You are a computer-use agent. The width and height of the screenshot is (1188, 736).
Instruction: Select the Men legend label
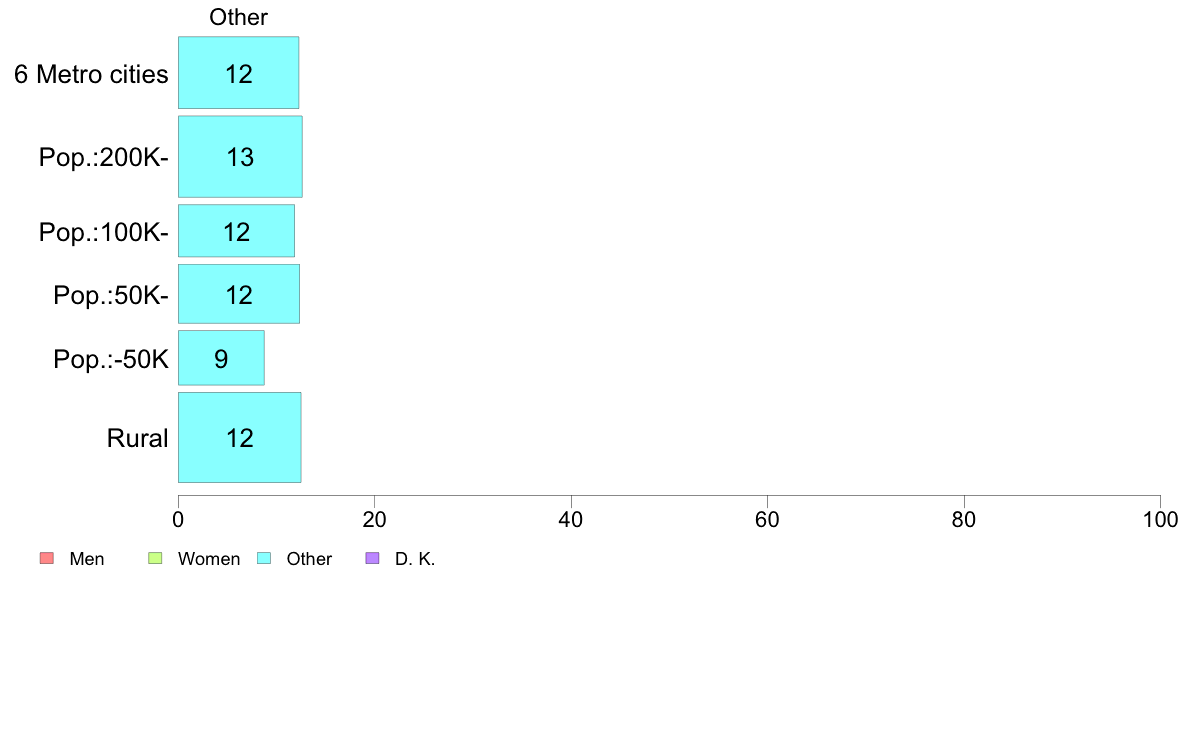click(x=87, y=559)
